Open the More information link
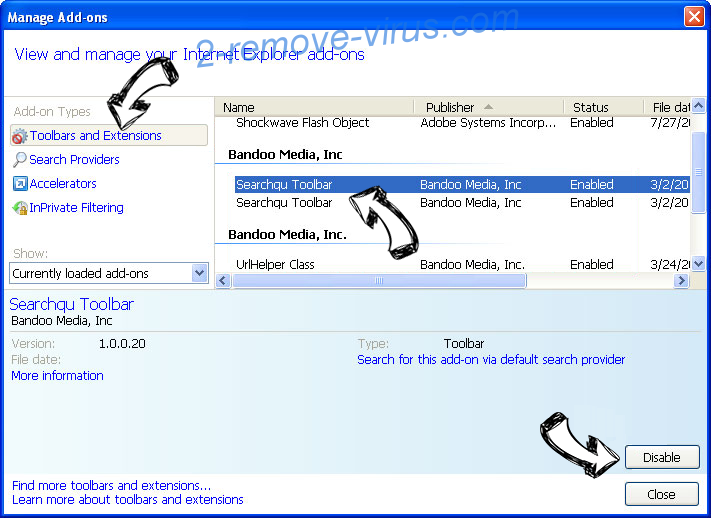Screen dimensions: 711x518 tap(57, 376)
